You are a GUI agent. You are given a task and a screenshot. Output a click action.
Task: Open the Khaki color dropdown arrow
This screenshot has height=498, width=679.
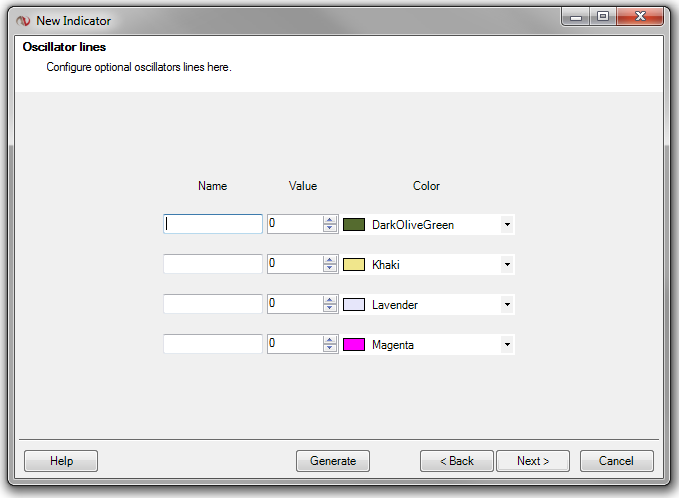(507, 265)
